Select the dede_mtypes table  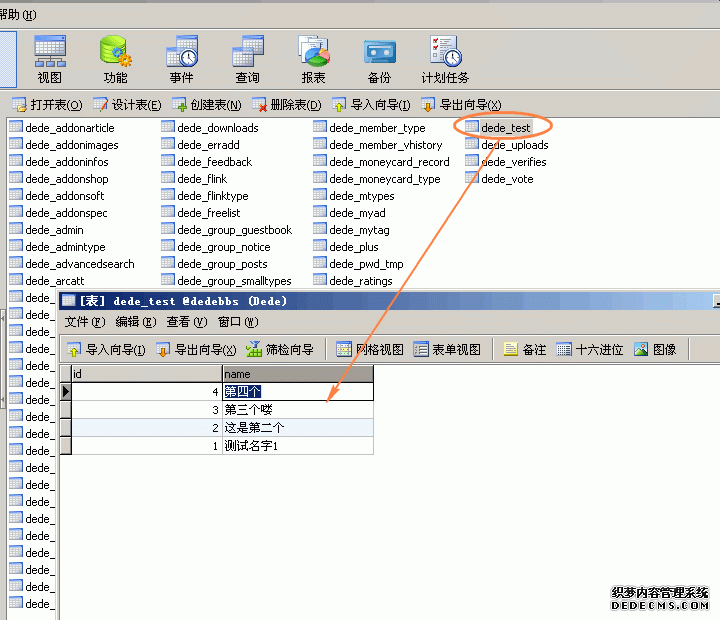354,196
